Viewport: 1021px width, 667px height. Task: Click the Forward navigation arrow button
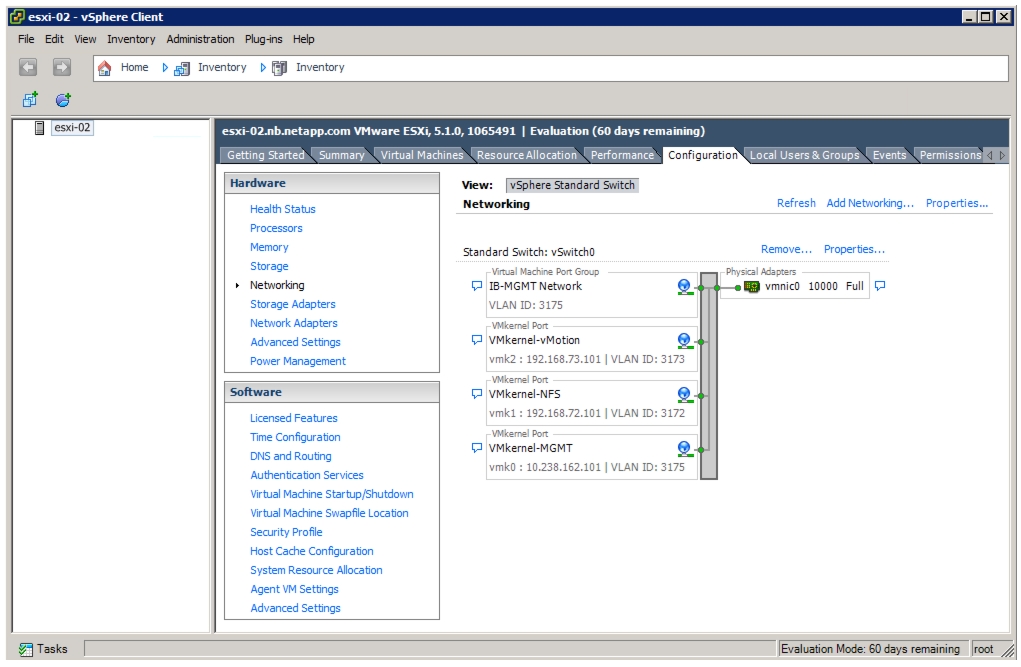[x=62, y=67]
